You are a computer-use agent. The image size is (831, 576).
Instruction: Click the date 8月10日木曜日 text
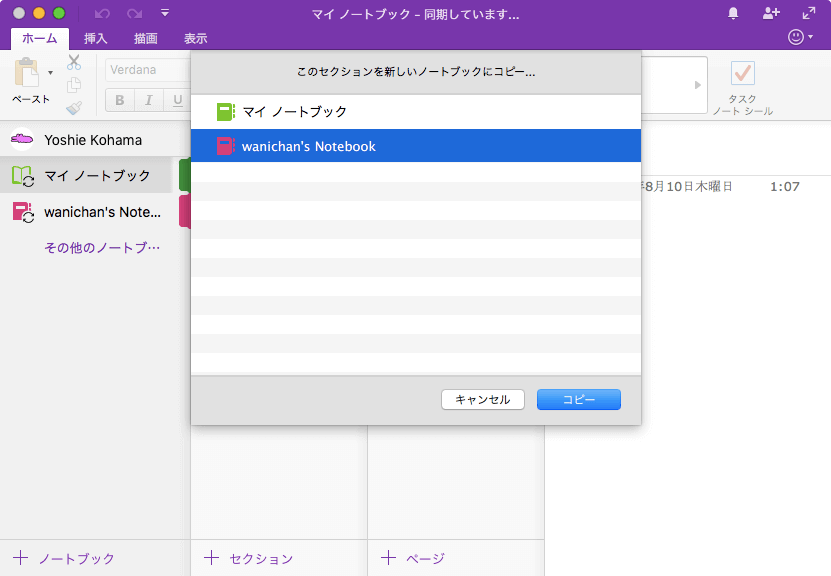pos(687,187)
